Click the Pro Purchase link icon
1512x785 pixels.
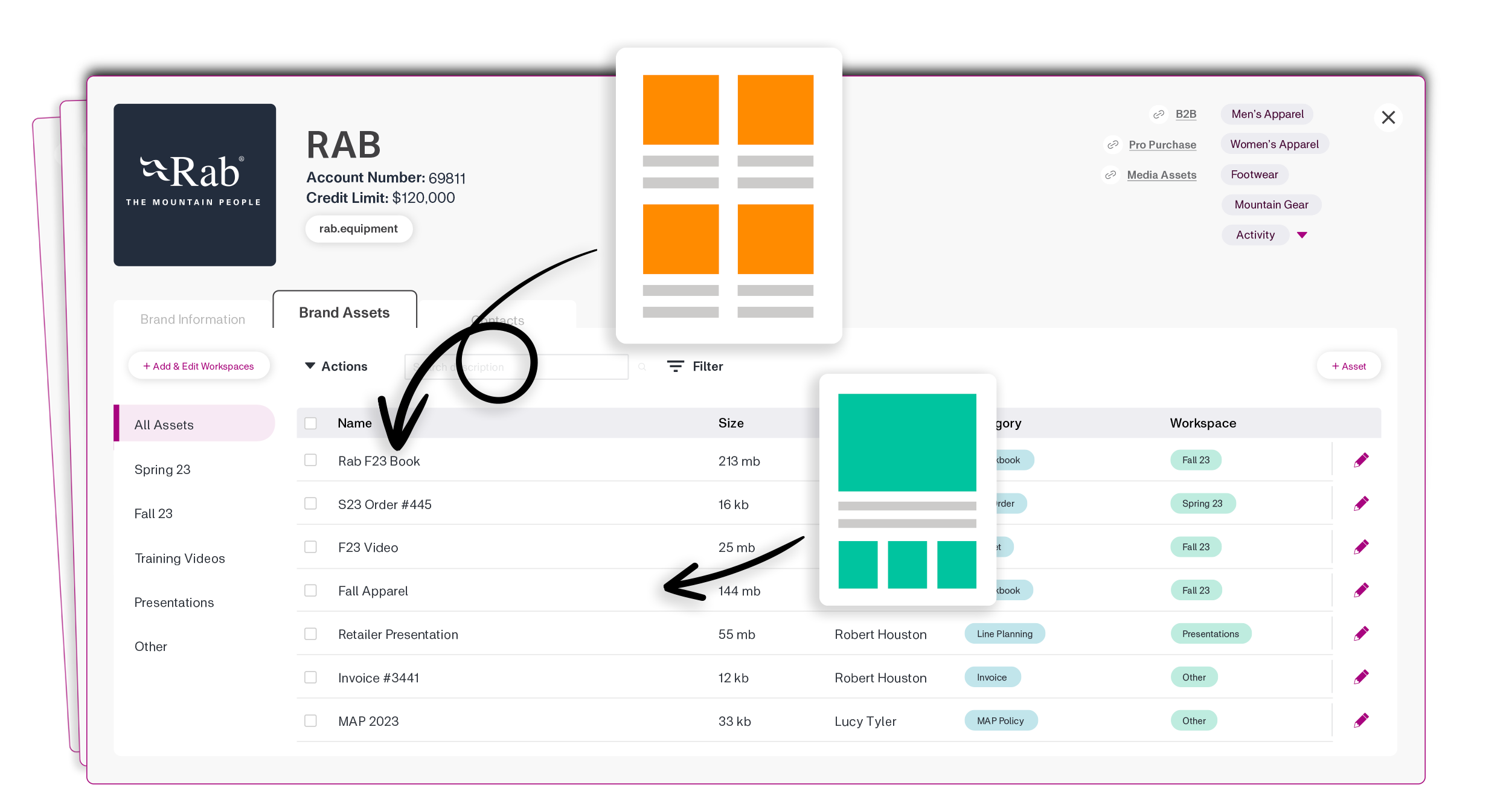point(1114,144)
